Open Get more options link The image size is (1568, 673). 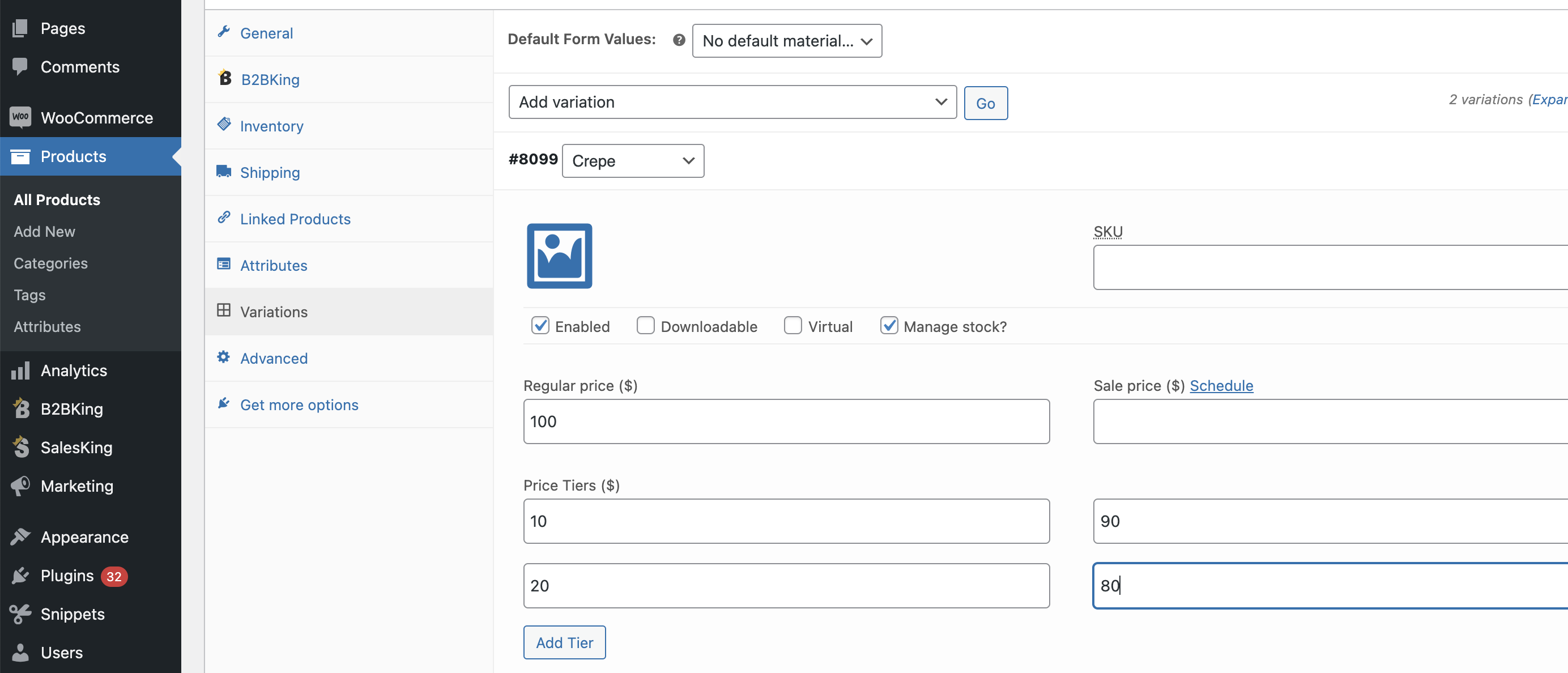[349, 404]
